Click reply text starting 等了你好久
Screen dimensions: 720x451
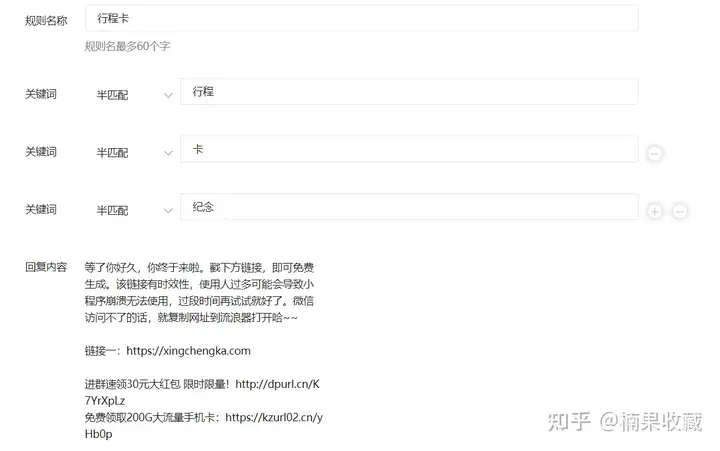[199, 293]
